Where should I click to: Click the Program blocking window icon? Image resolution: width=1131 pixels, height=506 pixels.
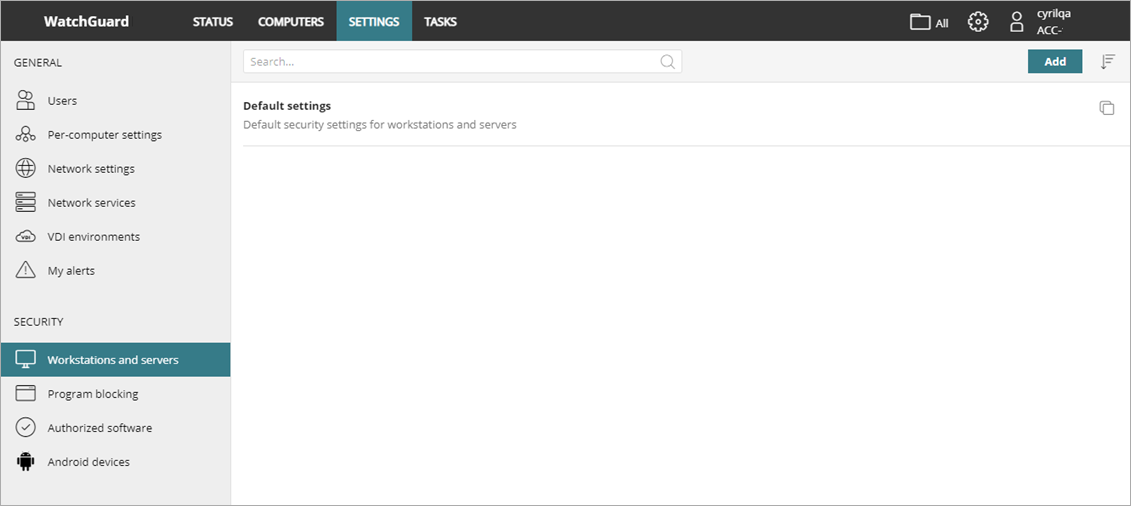[25, 394]
